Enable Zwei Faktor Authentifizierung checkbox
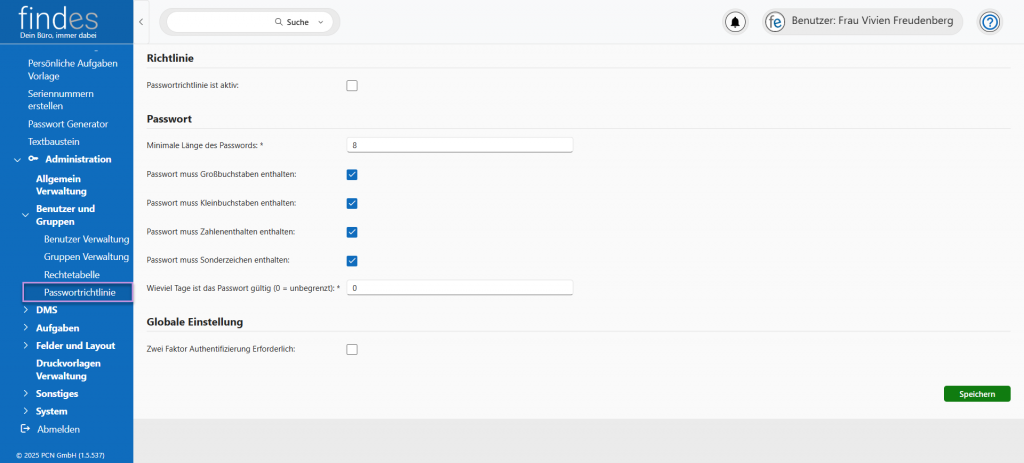The image size is (1024, 463). click(352, 349)
